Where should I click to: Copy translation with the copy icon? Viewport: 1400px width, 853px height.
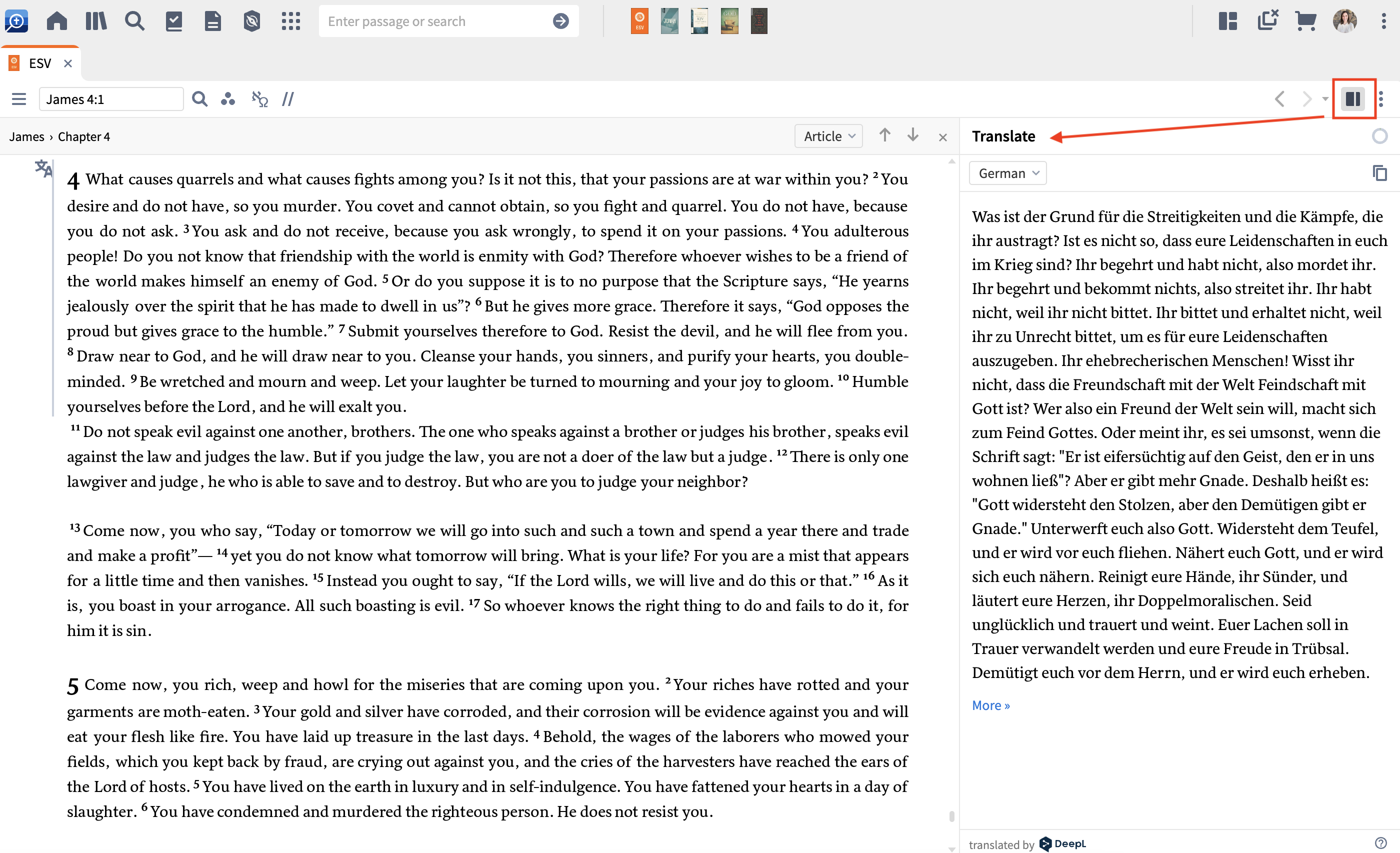click(1379, 173)
